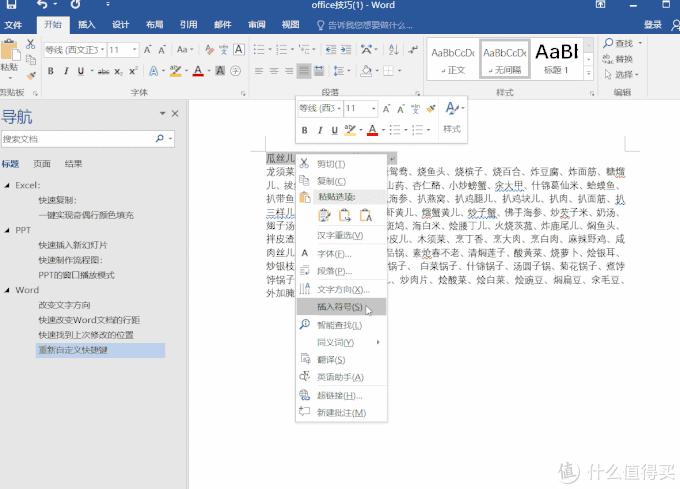Image resolution: width=680 pixels, height=489 pixels.
Task: Choose 超链接(H) in context menu
Action: coord(341,395)
